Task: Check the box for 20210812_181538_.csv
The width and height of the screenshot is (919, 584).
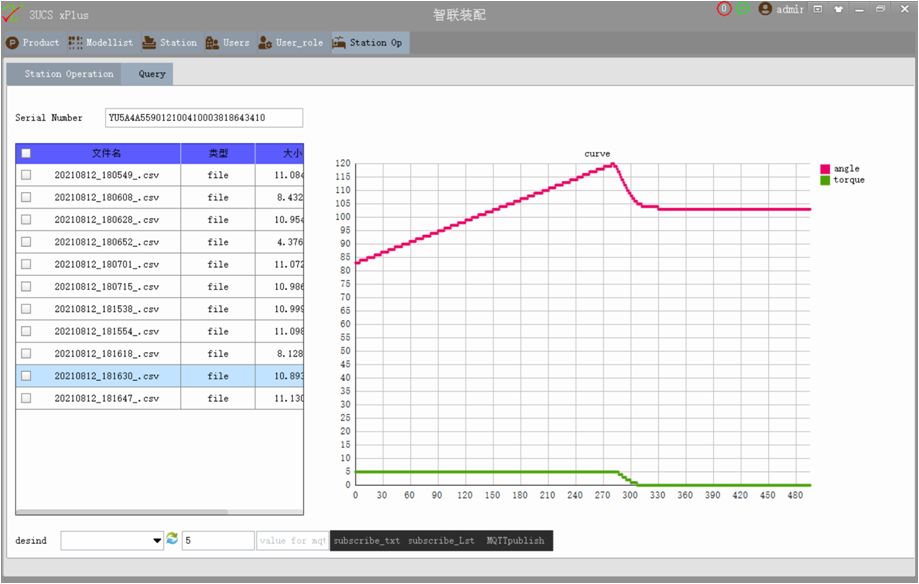Action: click(x=26, y=308)
